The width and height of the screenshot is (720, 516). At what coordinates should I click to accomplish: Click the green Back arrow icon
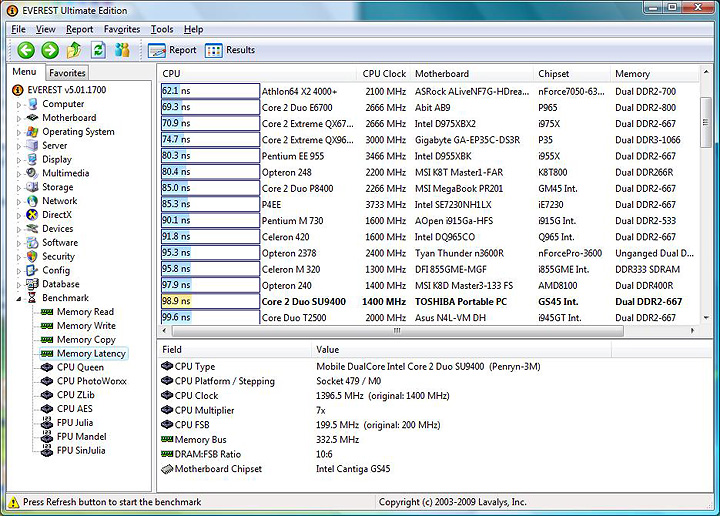tap(26, 50)
